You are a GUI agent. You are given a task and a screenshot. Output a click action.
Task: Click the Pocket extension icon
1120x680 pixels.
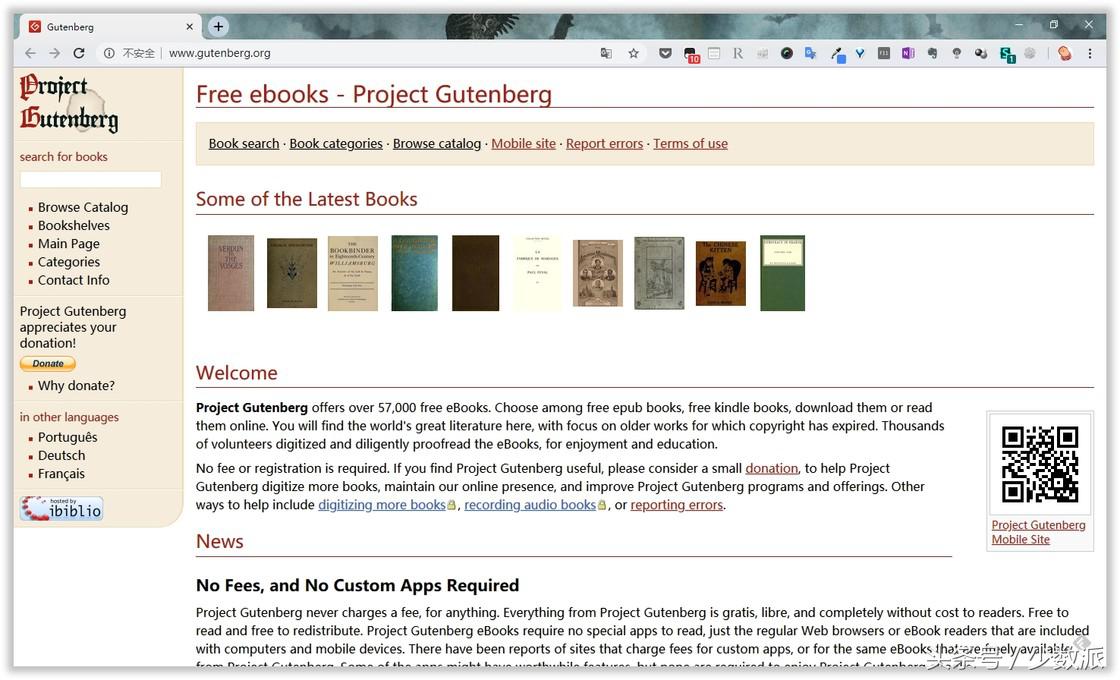[x=665, y=53]
